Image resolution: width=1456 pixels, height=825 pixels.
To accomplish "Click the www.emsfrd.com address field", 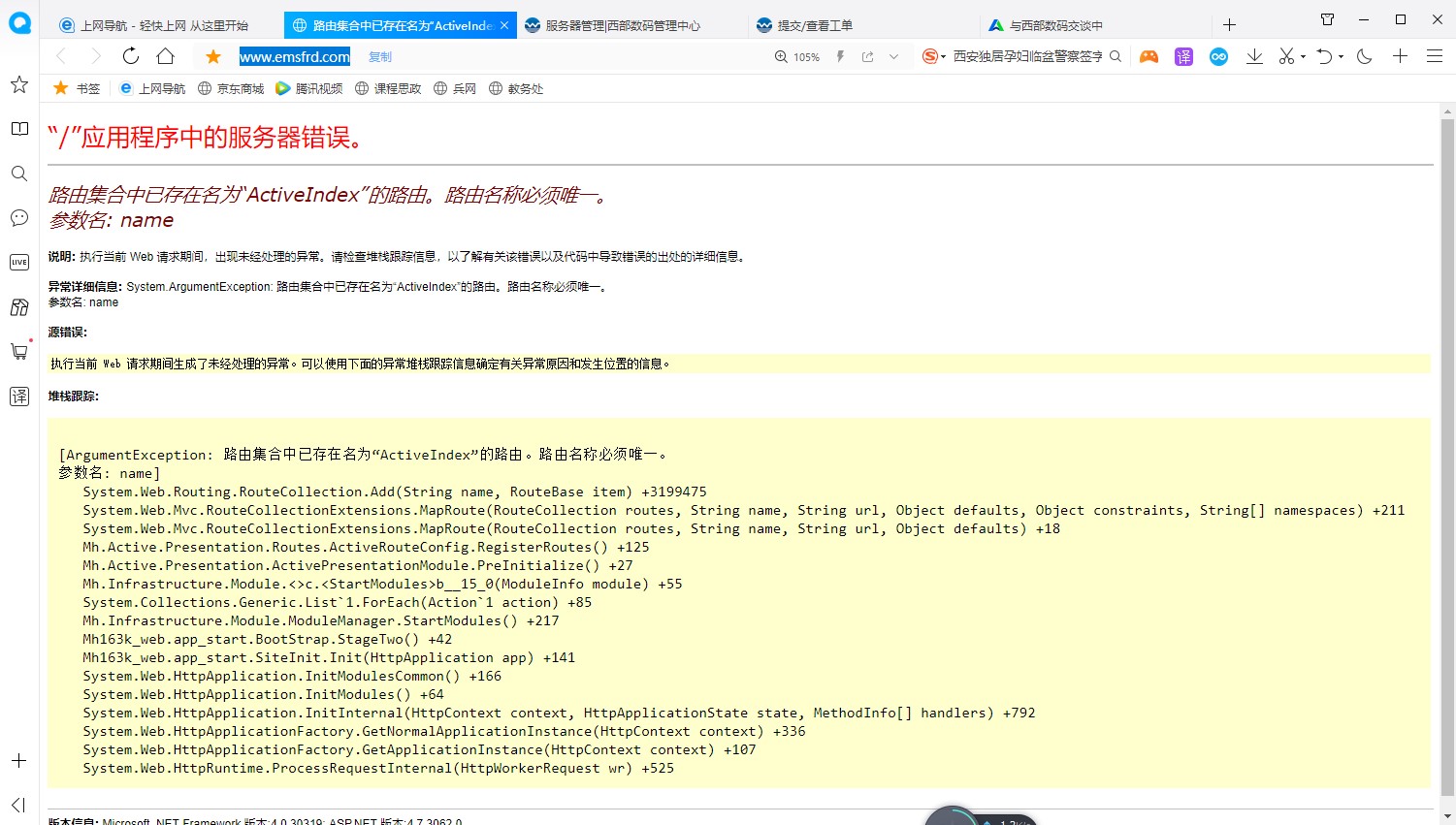I will coord(295,57).
